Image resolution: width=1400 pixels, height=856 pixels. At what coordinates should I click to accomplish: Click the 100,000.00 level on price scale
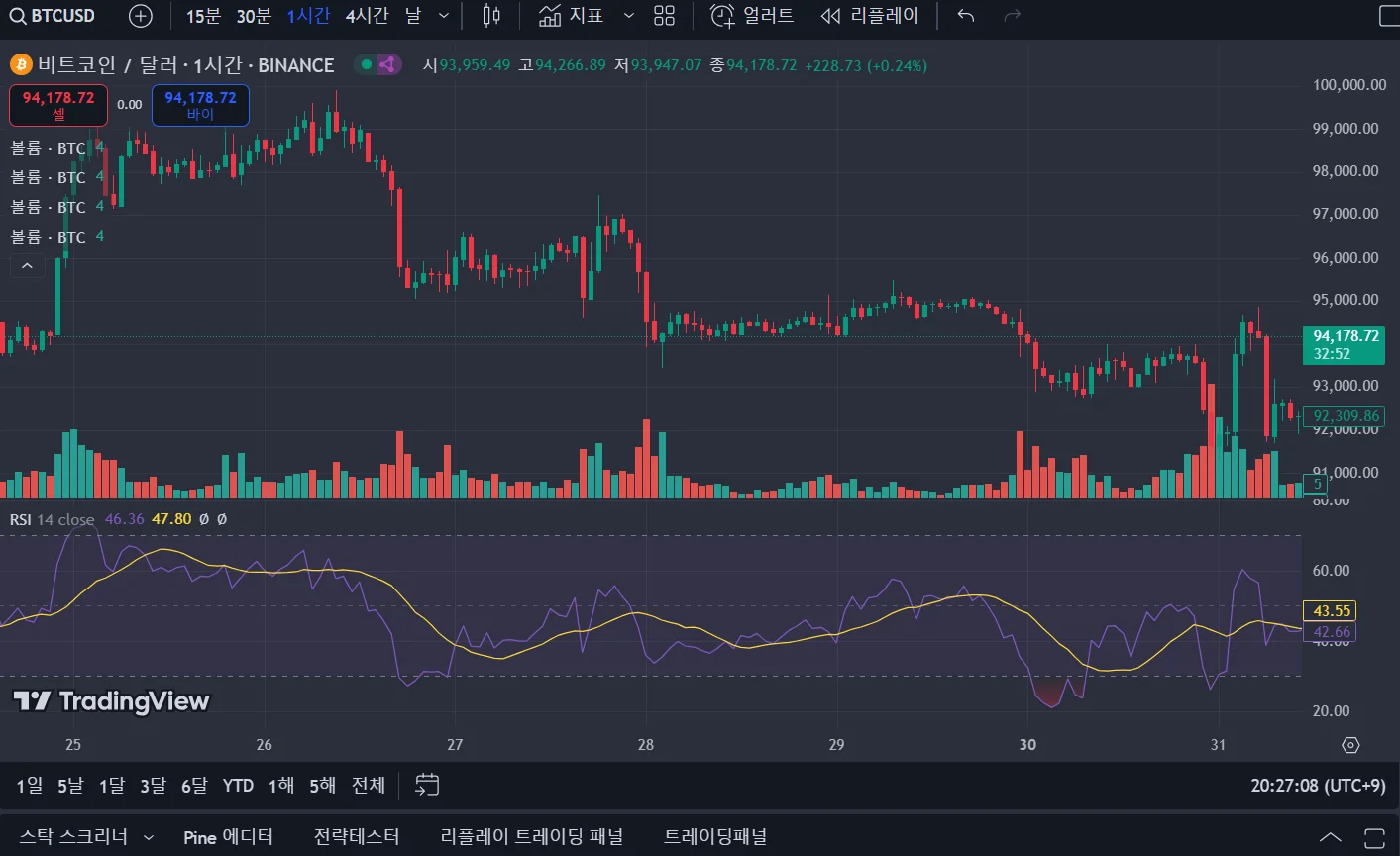point(1349,85)
